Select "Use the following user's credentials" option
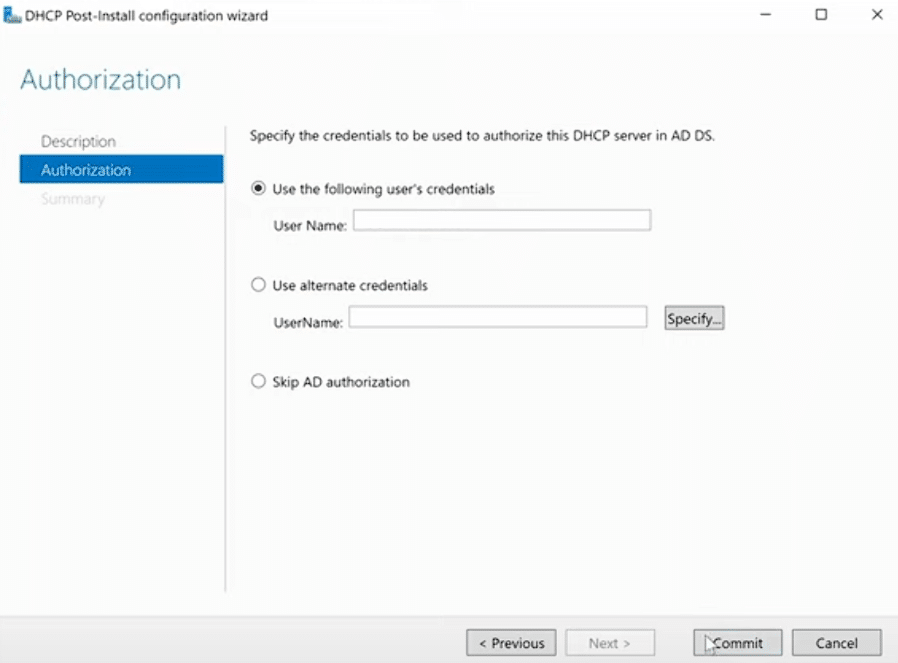The image size is (898, 663). click(260, 189)
